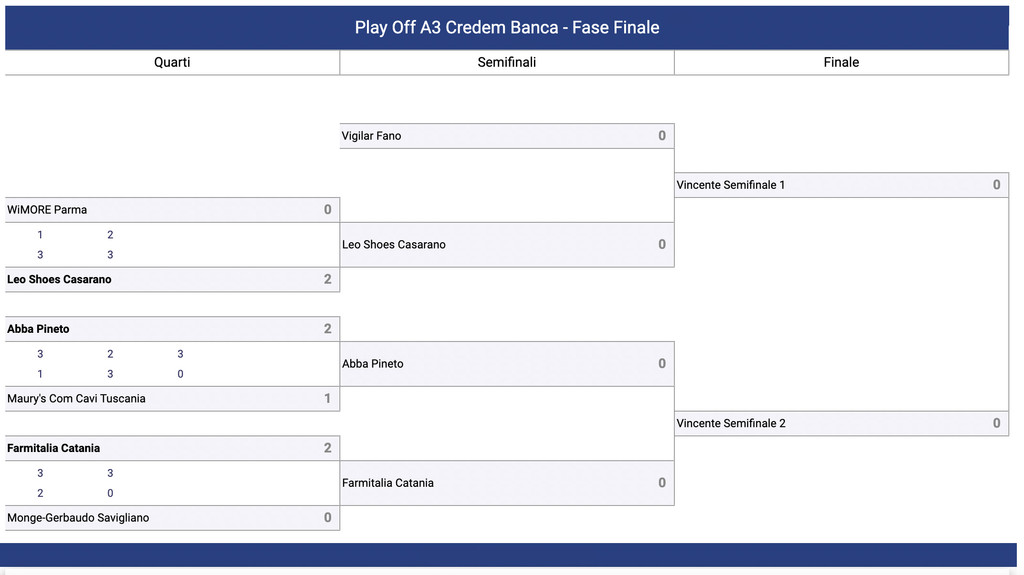Click Leo Shoes Casarano in the Semifinali column

pyautogui.click(x=507, y=244)
